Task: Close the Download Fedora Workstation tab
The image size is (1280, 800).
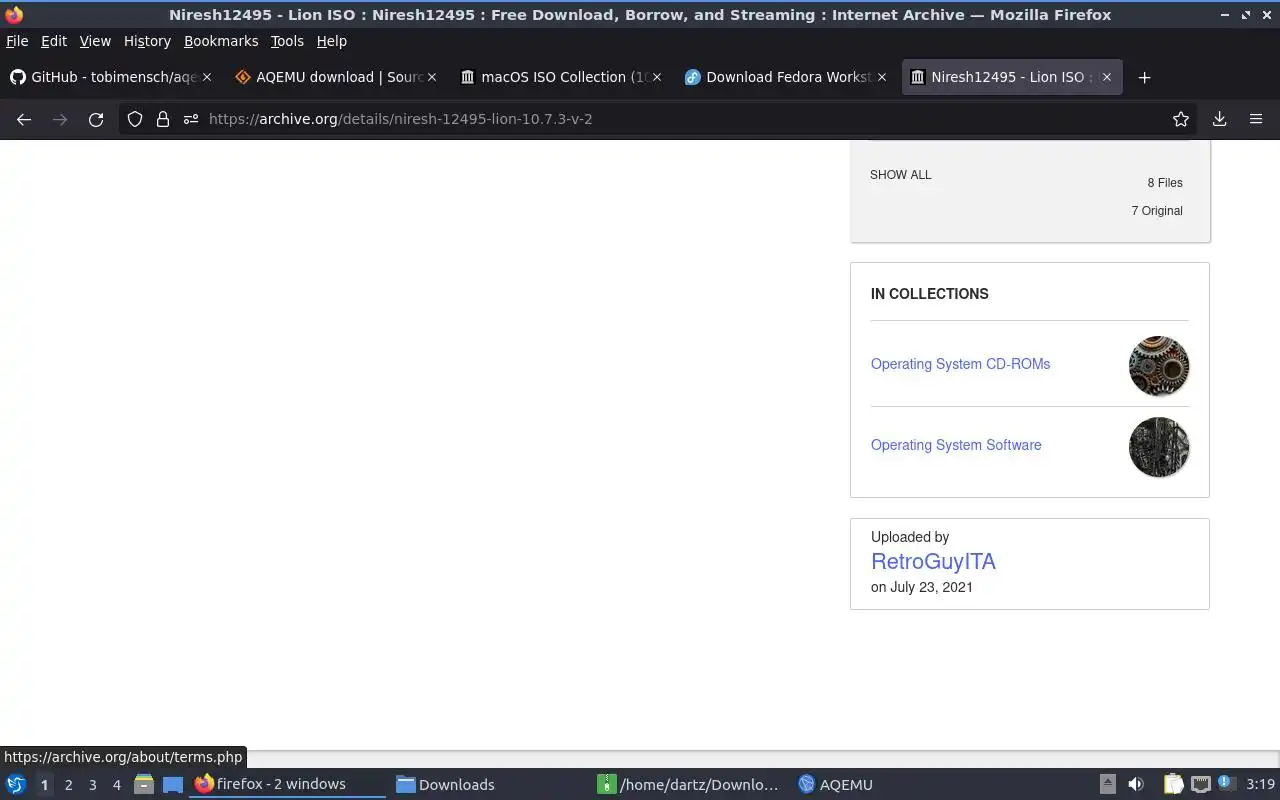Action: (882, 77)
